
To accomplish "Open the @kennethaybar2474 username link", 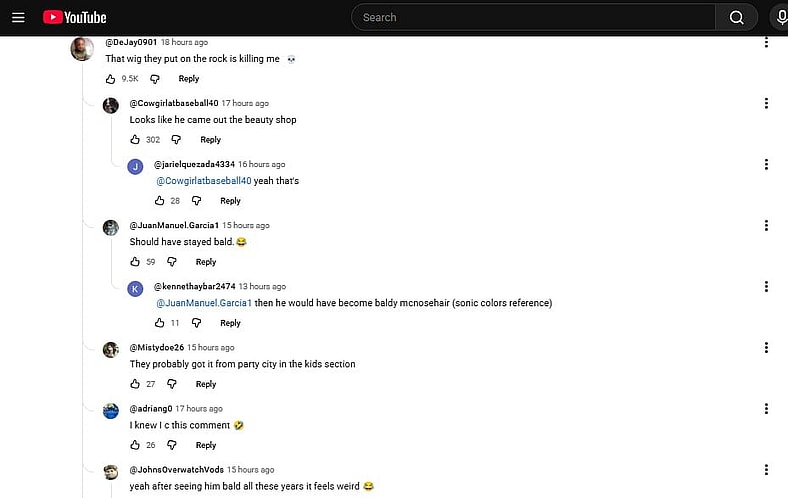I will click(x=194, y=286).
